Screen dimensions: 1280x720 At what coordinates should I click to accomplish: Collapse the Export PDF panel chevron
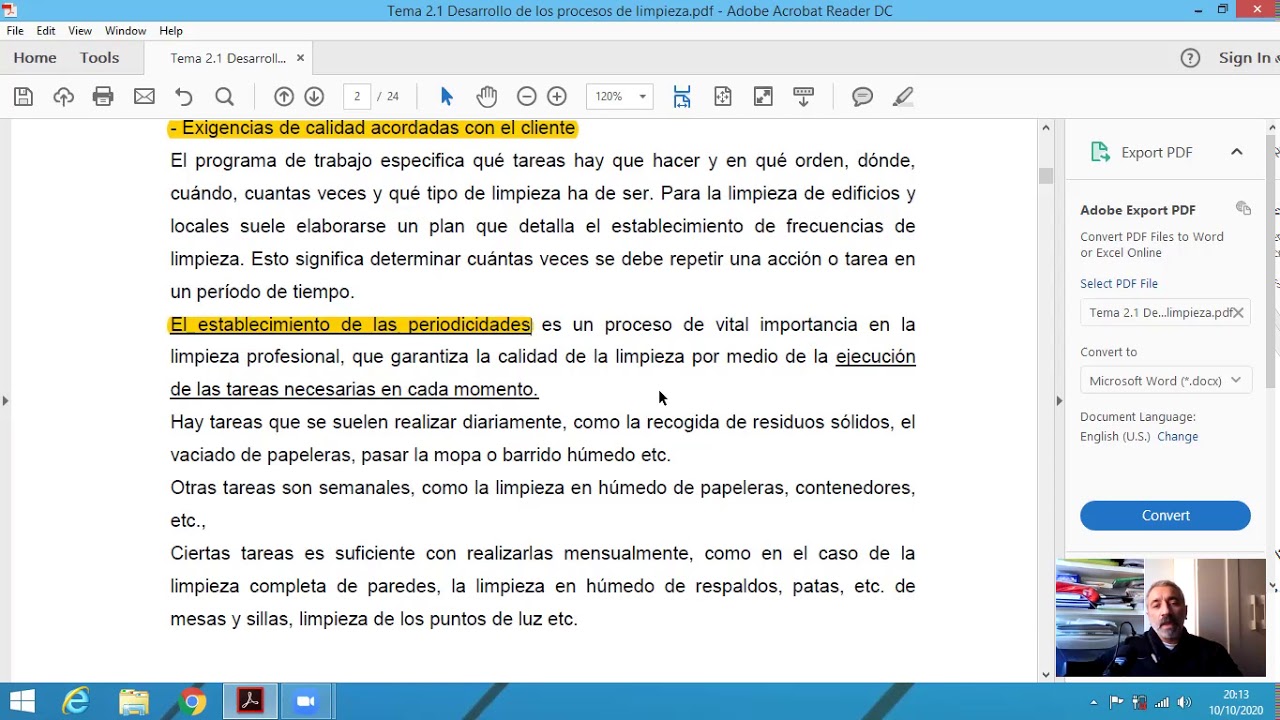point(1236,152)
